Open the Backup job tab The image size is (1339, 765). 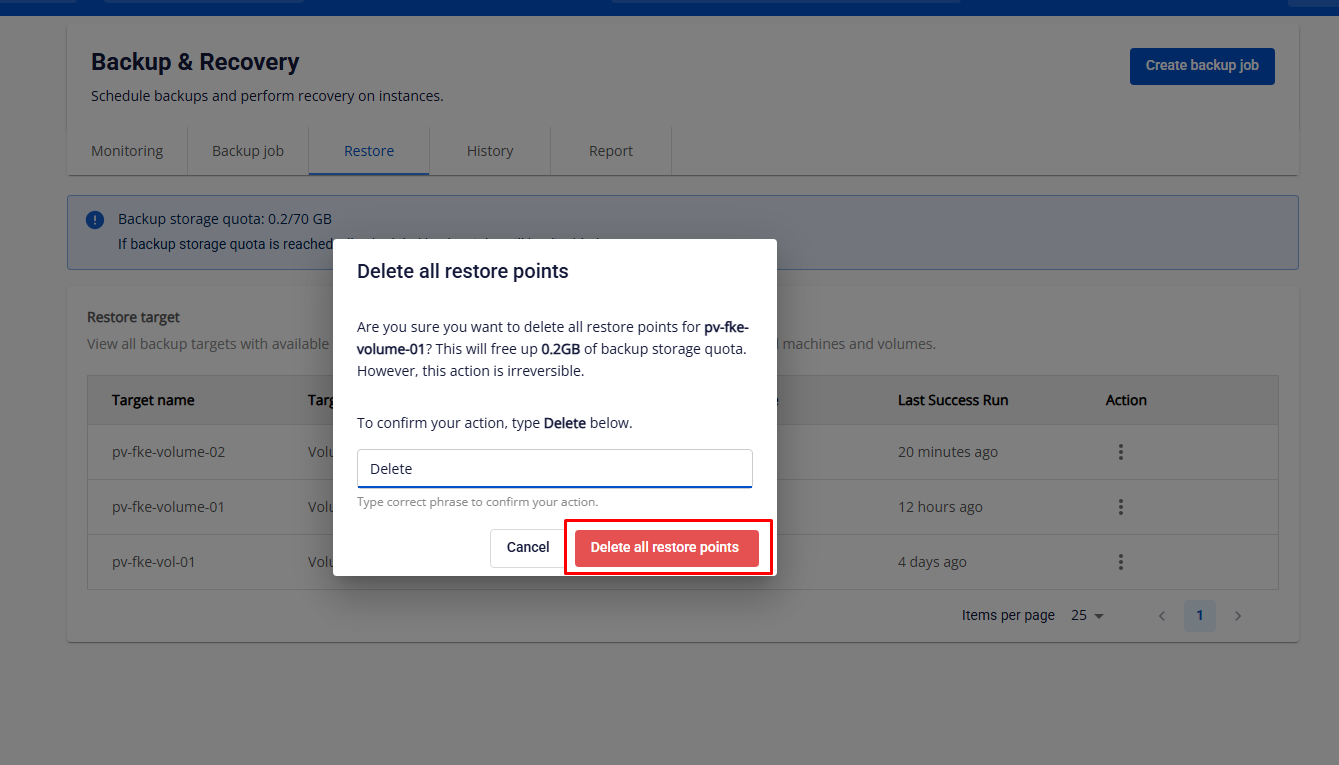(x=248, y=151)
